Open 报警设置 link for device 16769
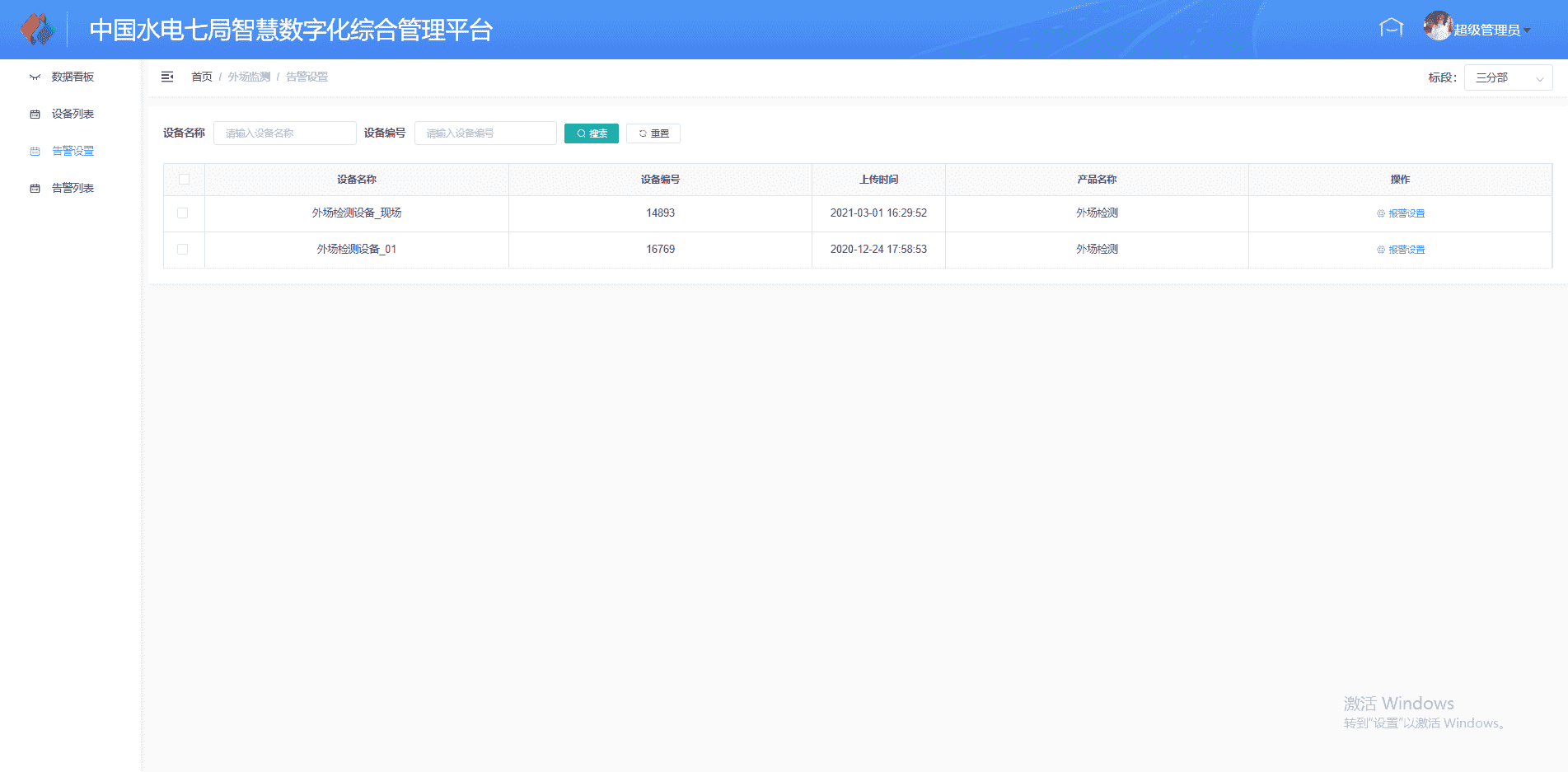The width and height of the screenshot is (1568, 772). click(1406, 250)
